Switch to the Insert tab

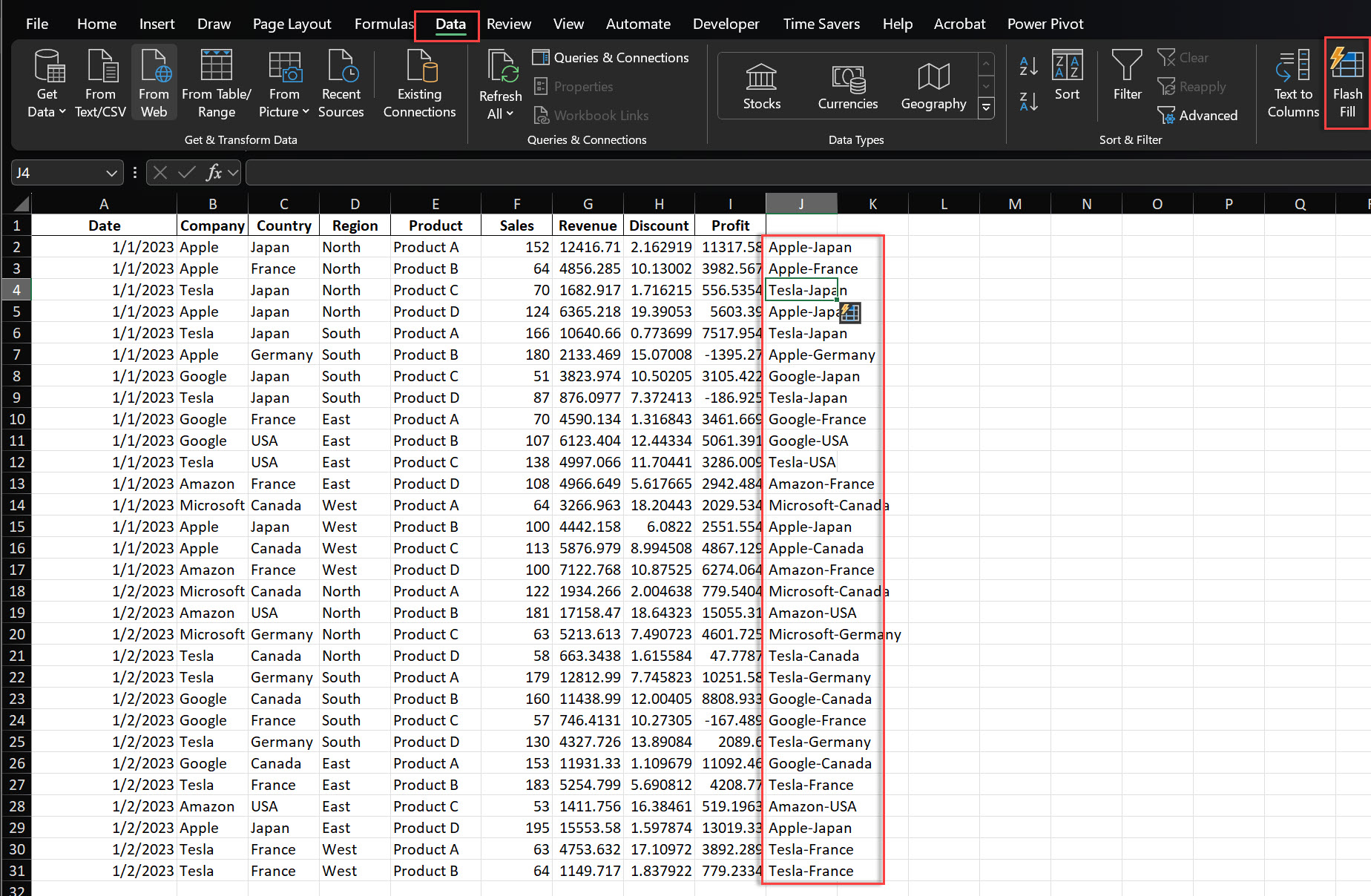pyautogui.click(x=157, y=24)
